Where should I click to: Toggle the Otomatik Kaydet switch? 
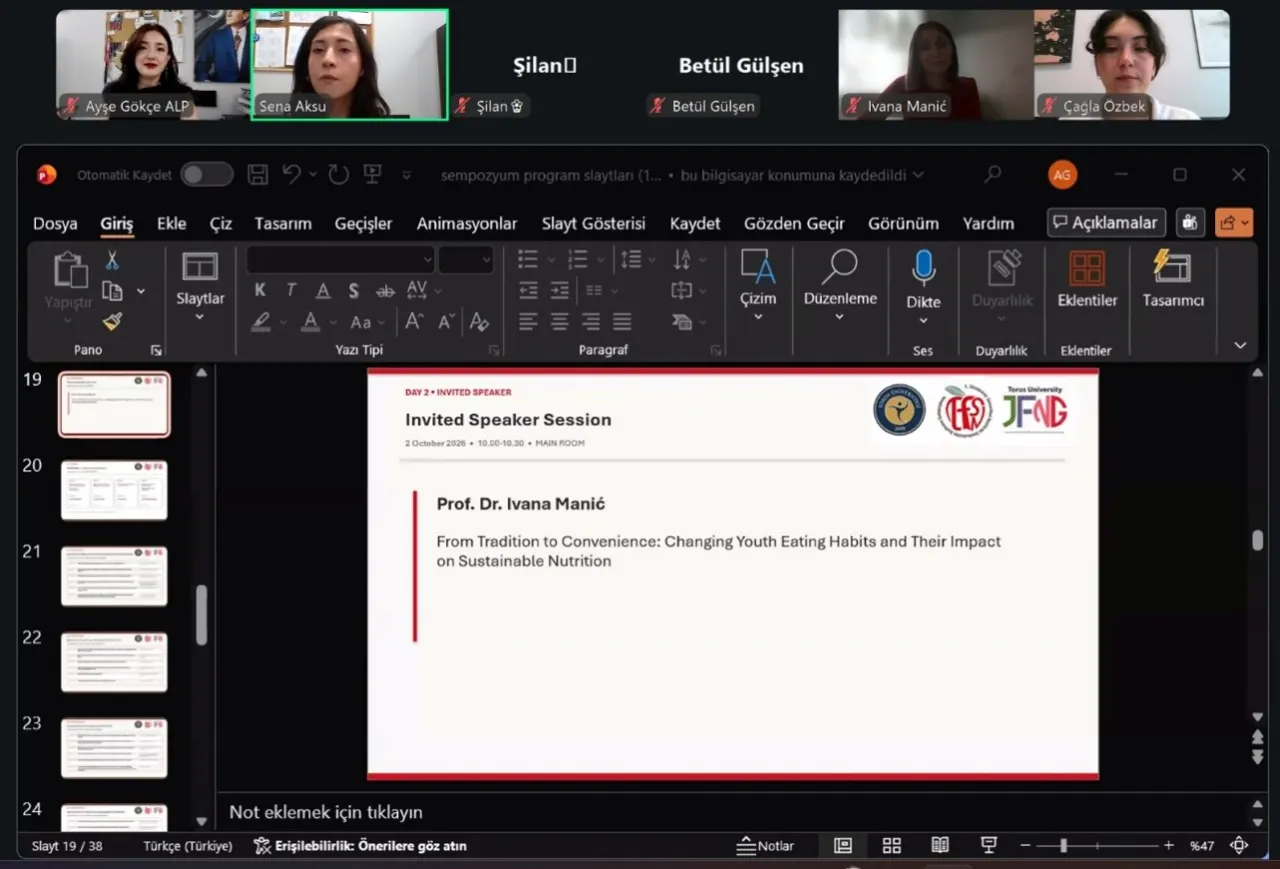207,175
